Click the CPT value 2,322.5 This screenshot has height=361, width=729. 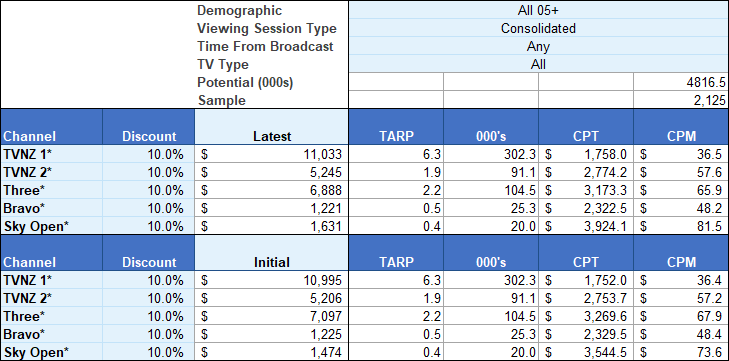(586, 208)
